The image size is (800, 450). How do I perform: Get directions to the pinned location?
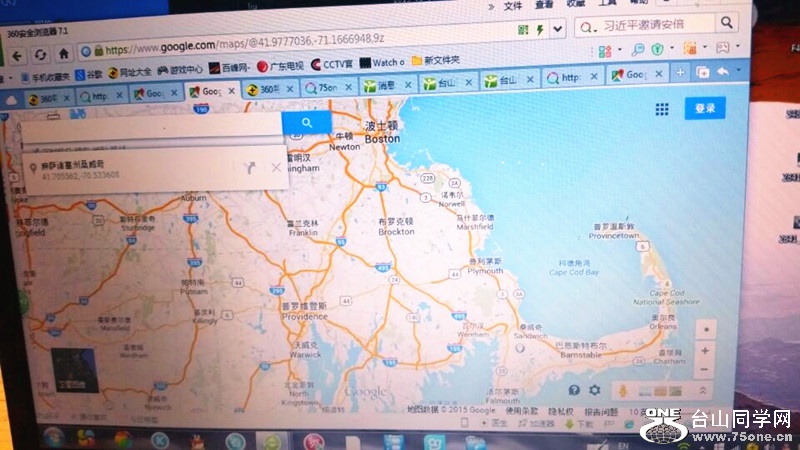click(249, 169)
